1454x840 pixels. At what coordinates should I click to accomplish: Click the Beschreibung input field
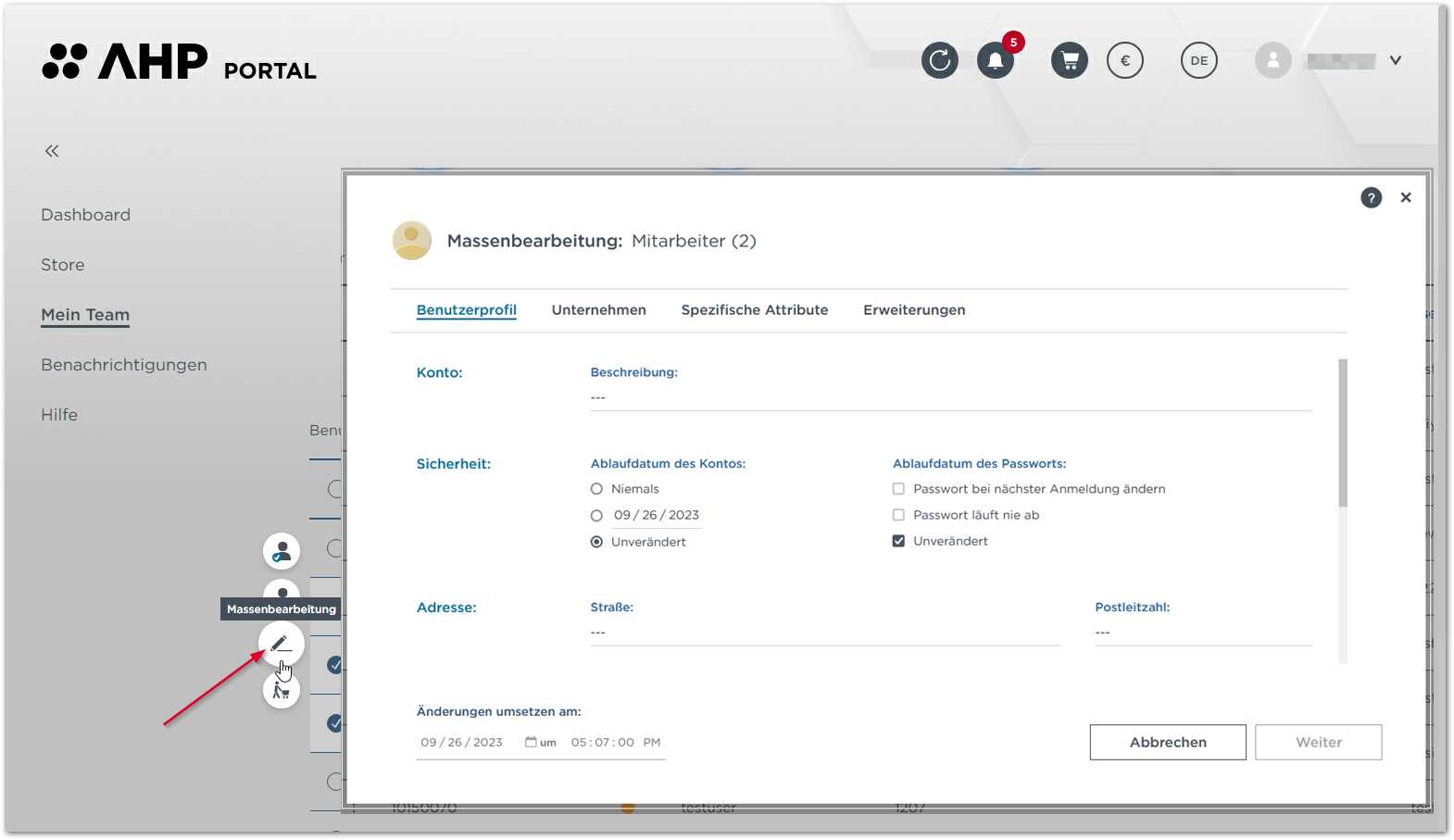tap(951, 398)
